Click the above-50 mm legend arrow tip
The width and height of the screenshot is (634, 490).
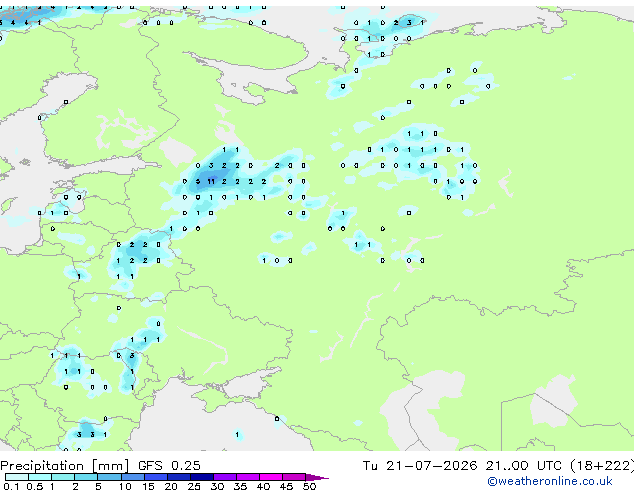pyautogui.click(x=317, y=478)
